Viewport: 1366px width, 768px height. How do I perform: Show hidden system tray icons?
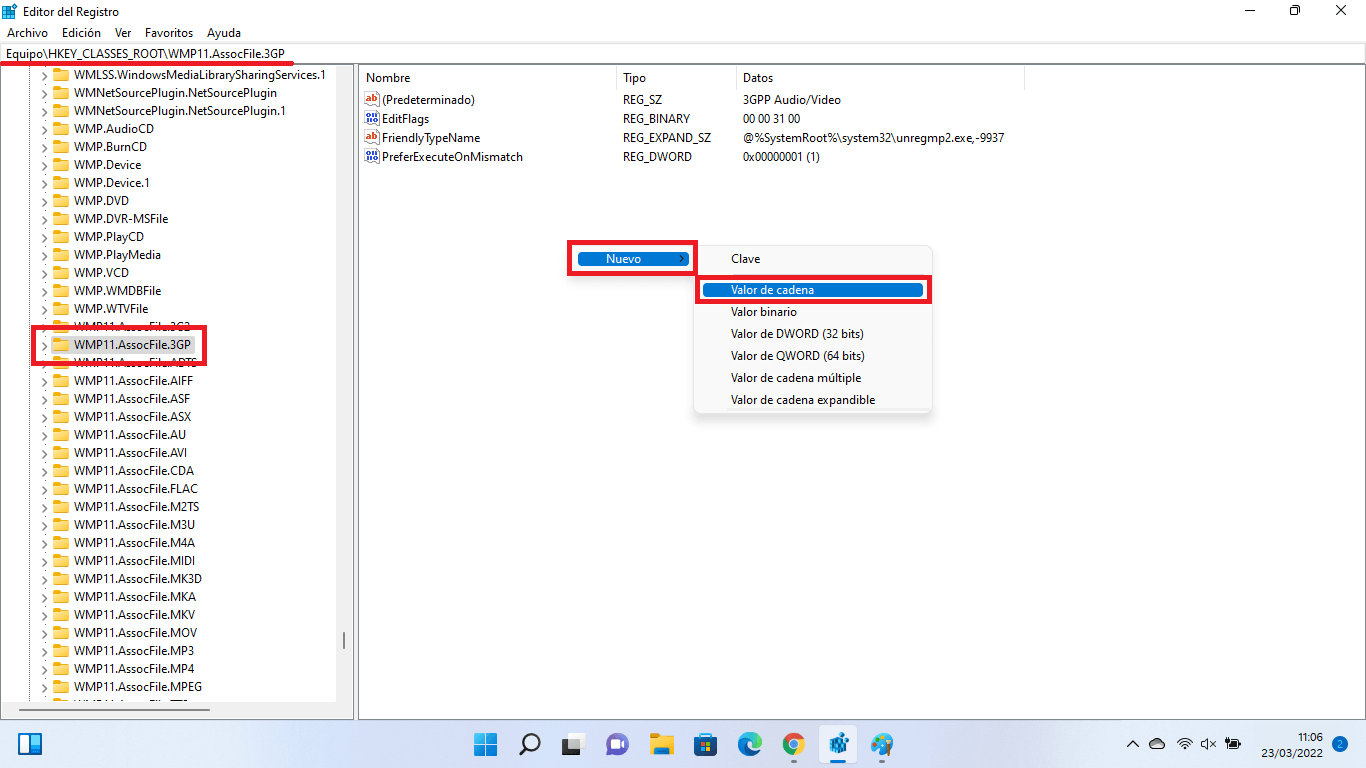click(x=1132, y=744)
